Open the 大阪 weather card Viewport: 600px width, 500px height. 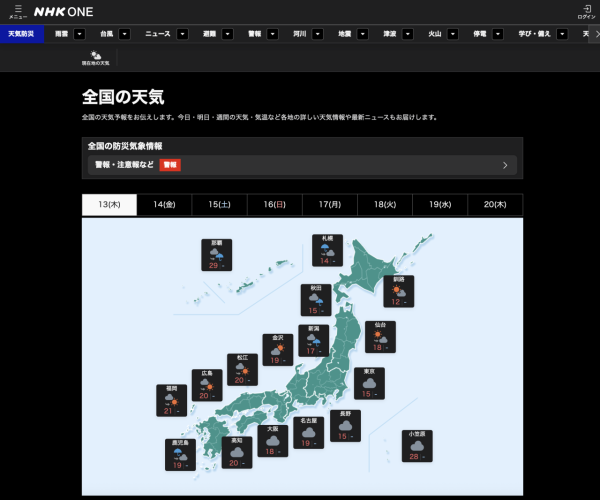(272, 441)
